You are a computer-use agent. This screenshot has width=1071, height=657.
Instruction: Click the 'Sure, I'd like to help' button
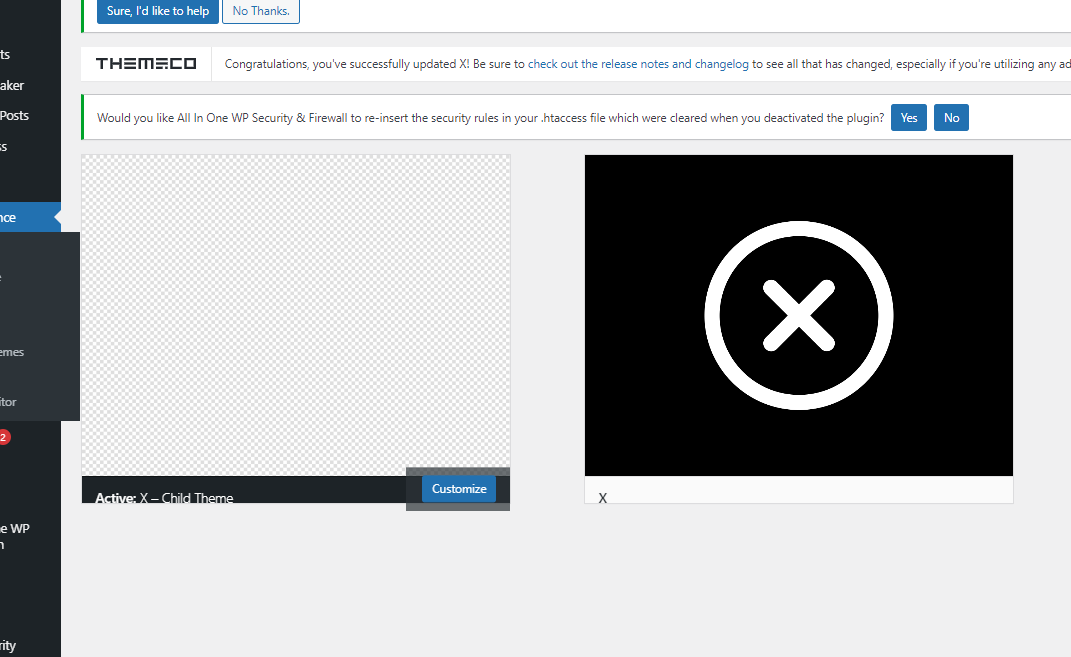(158, 11)
